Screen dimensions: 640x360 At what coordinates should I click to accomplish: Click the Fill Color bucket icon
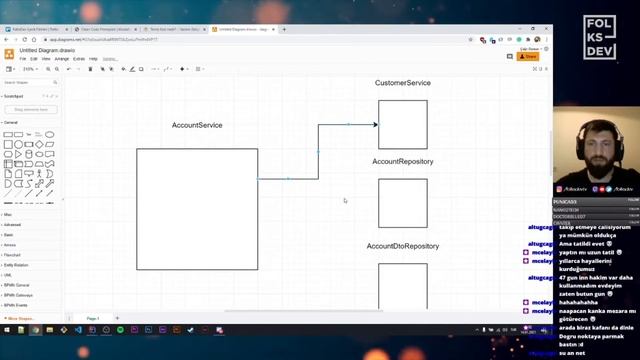[x=123, y=69]
